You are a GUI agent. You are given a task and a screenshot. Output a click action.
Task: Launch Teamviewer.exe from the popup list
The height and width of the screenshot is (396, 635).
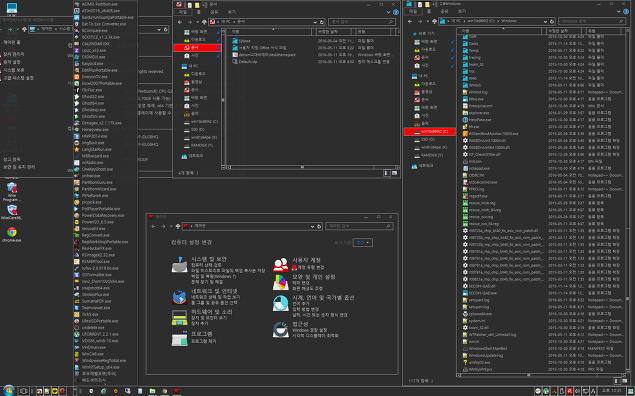pos(96,308)
